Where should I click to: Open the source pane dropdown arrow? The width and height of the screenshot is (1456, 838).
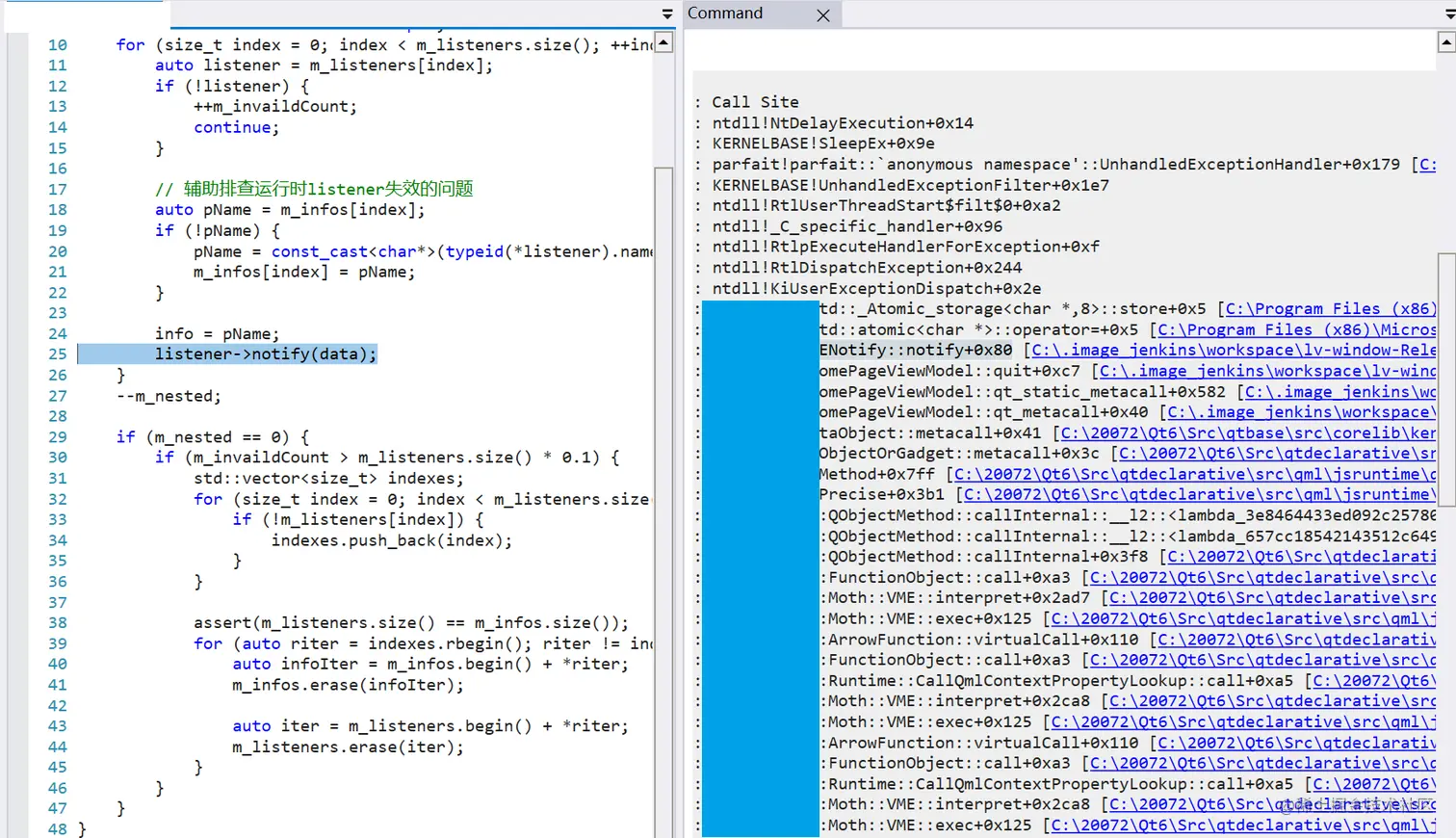667,14
